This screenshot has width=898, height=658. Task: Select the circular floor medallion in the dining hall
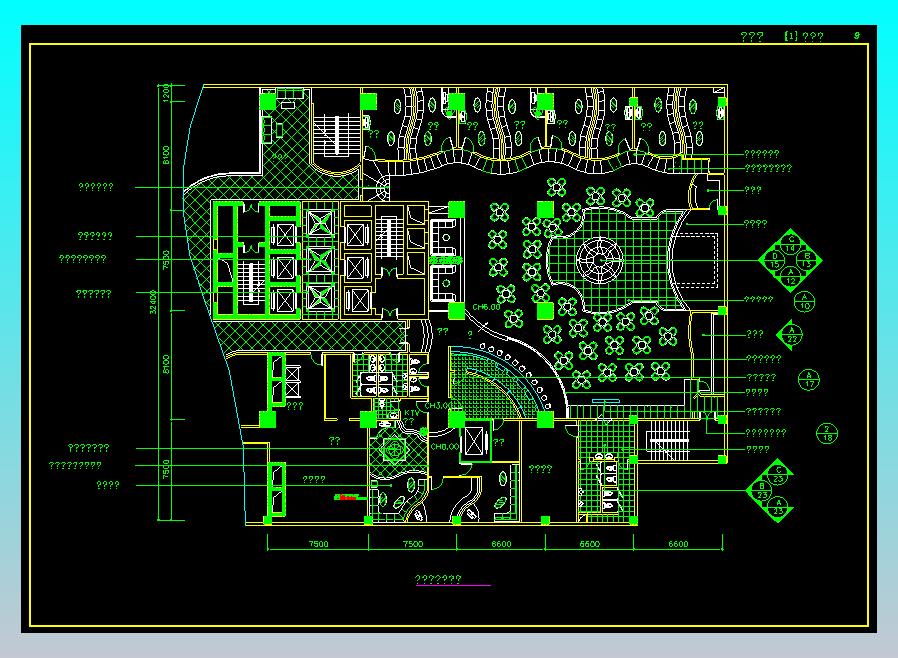600,261
